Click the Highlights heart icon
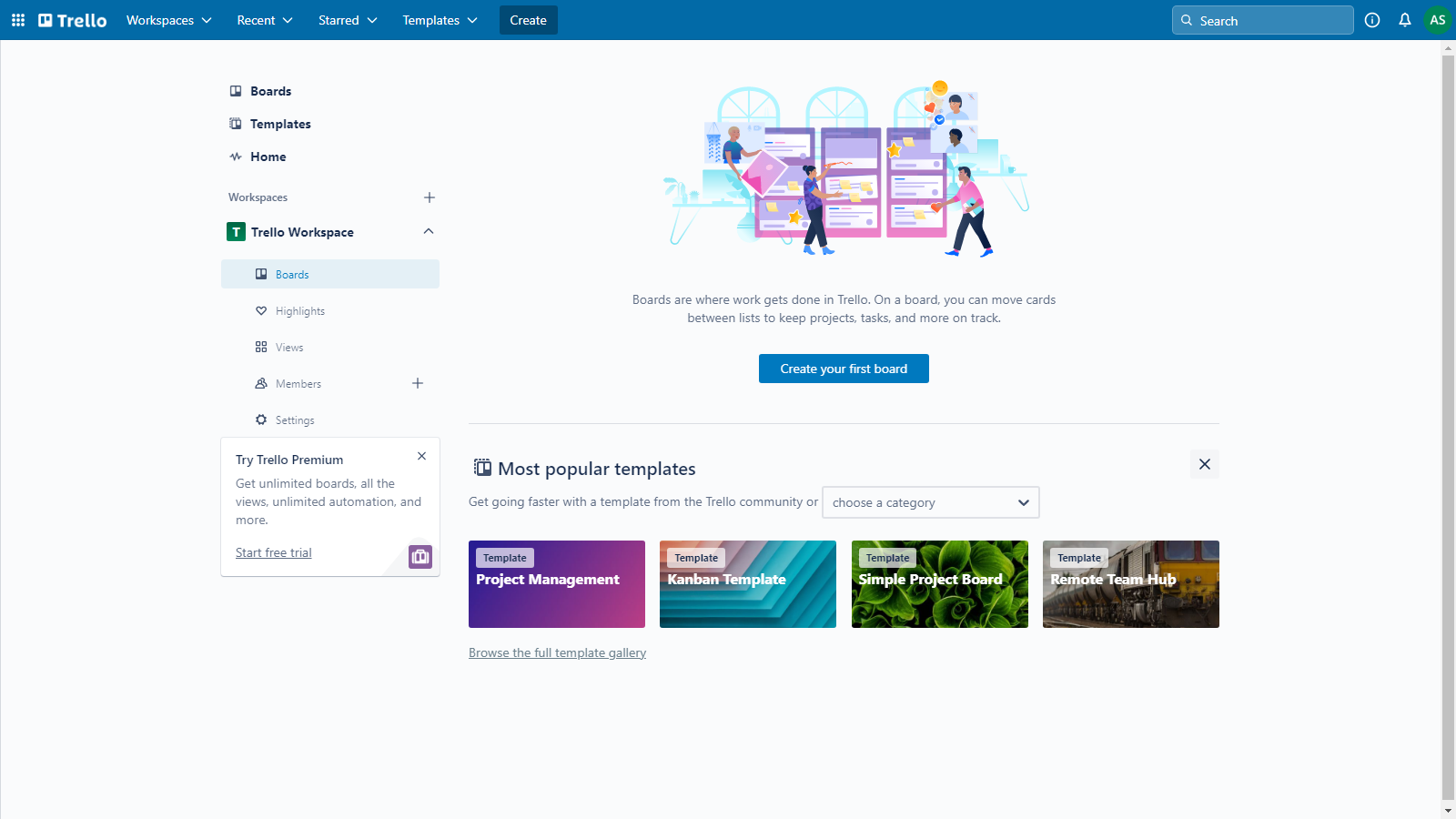The width and height of the screenshot is (1456, 819). coord(261,311)
